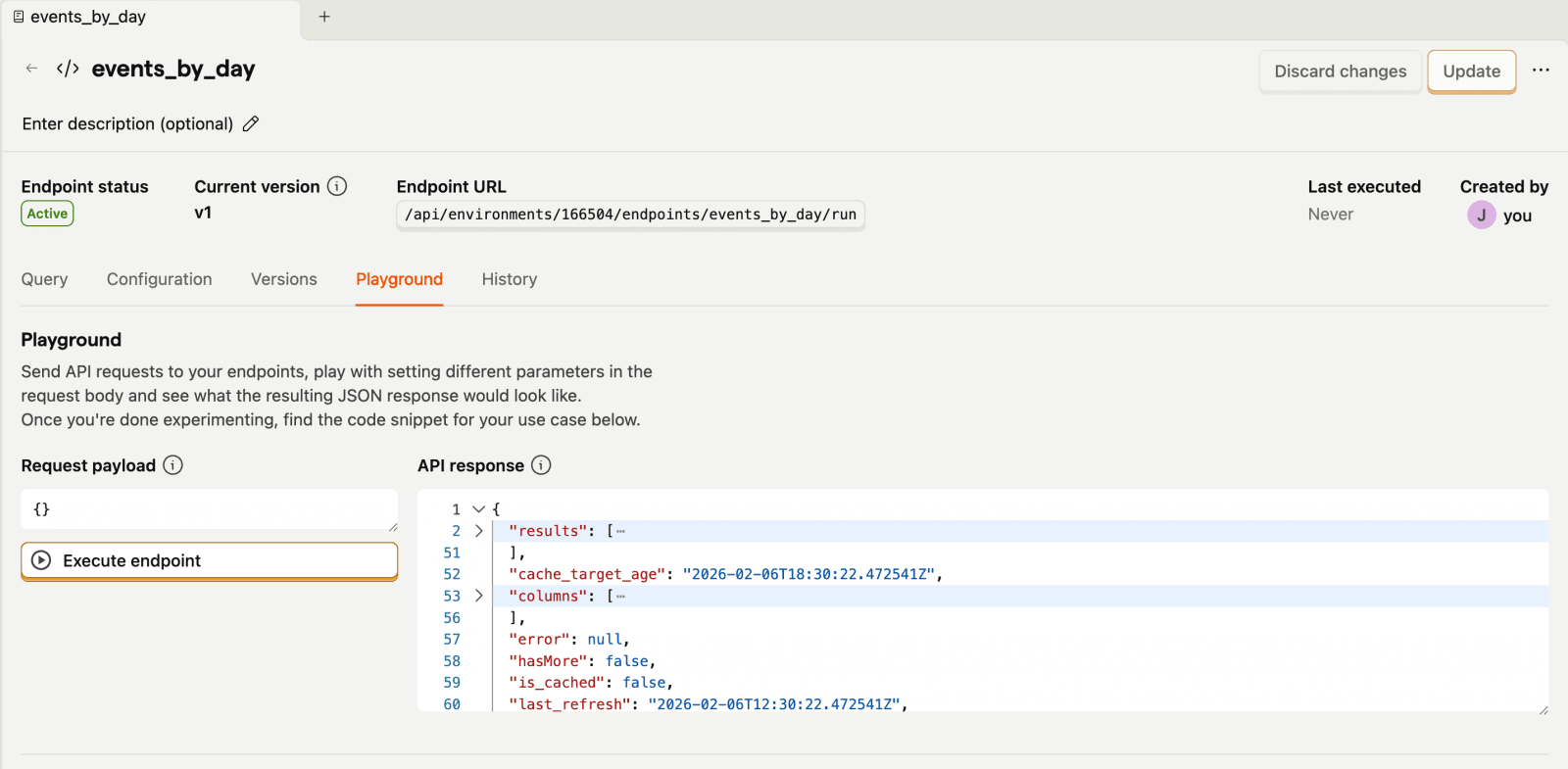Run the Execute endpoint button
The height and width of the screenshot is (769, 1568).
coord(209,560)
